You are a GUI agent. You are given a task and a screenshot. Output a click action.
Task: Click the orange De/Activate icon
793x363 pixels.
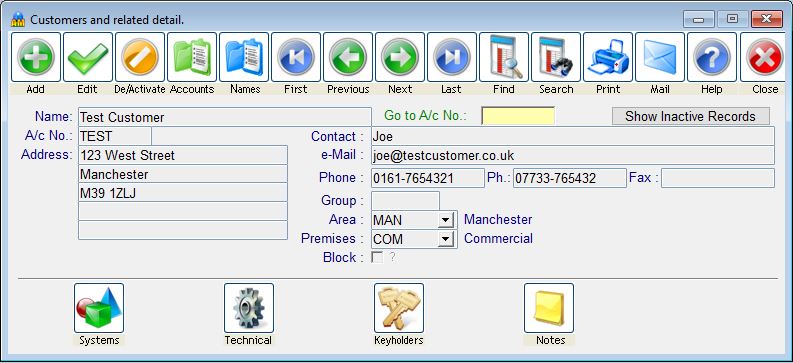[x=140, y=57]
